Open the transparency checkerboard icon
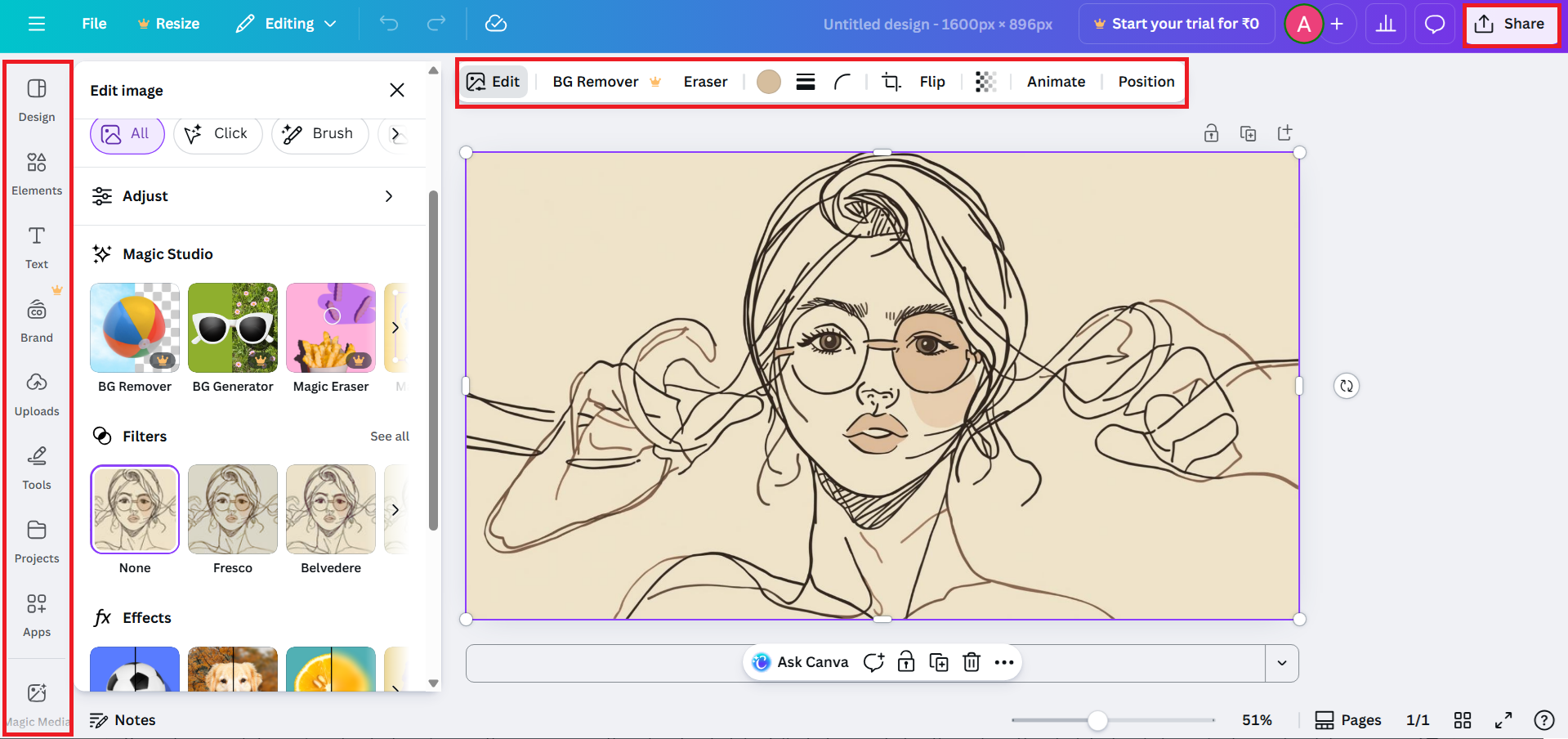 tap(985, 82)
